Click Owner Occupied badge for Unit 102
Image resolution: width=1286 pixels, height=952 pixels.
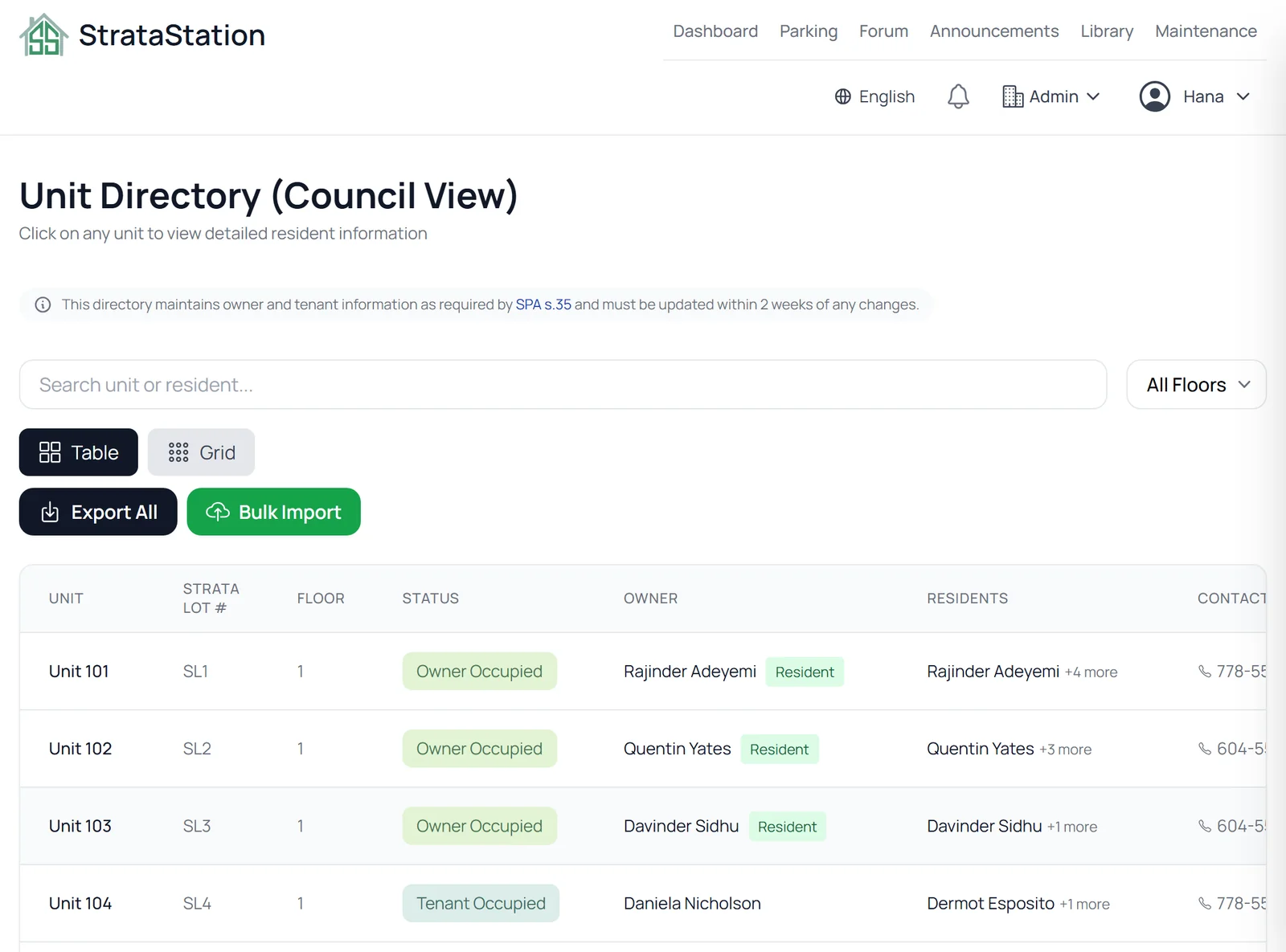coord(480,749)
